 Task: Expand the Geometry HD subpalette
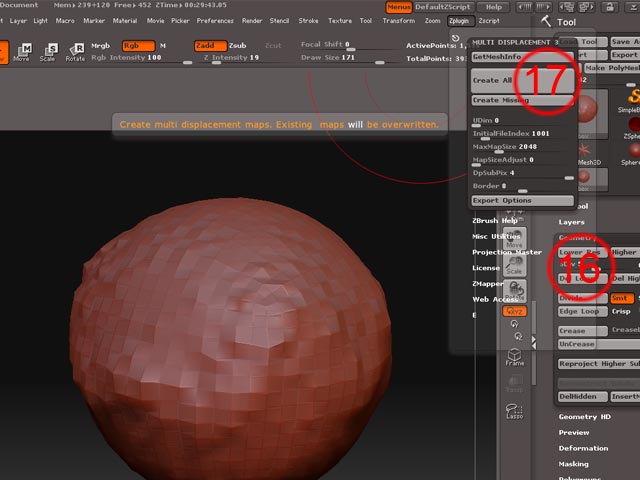point(584,417)
